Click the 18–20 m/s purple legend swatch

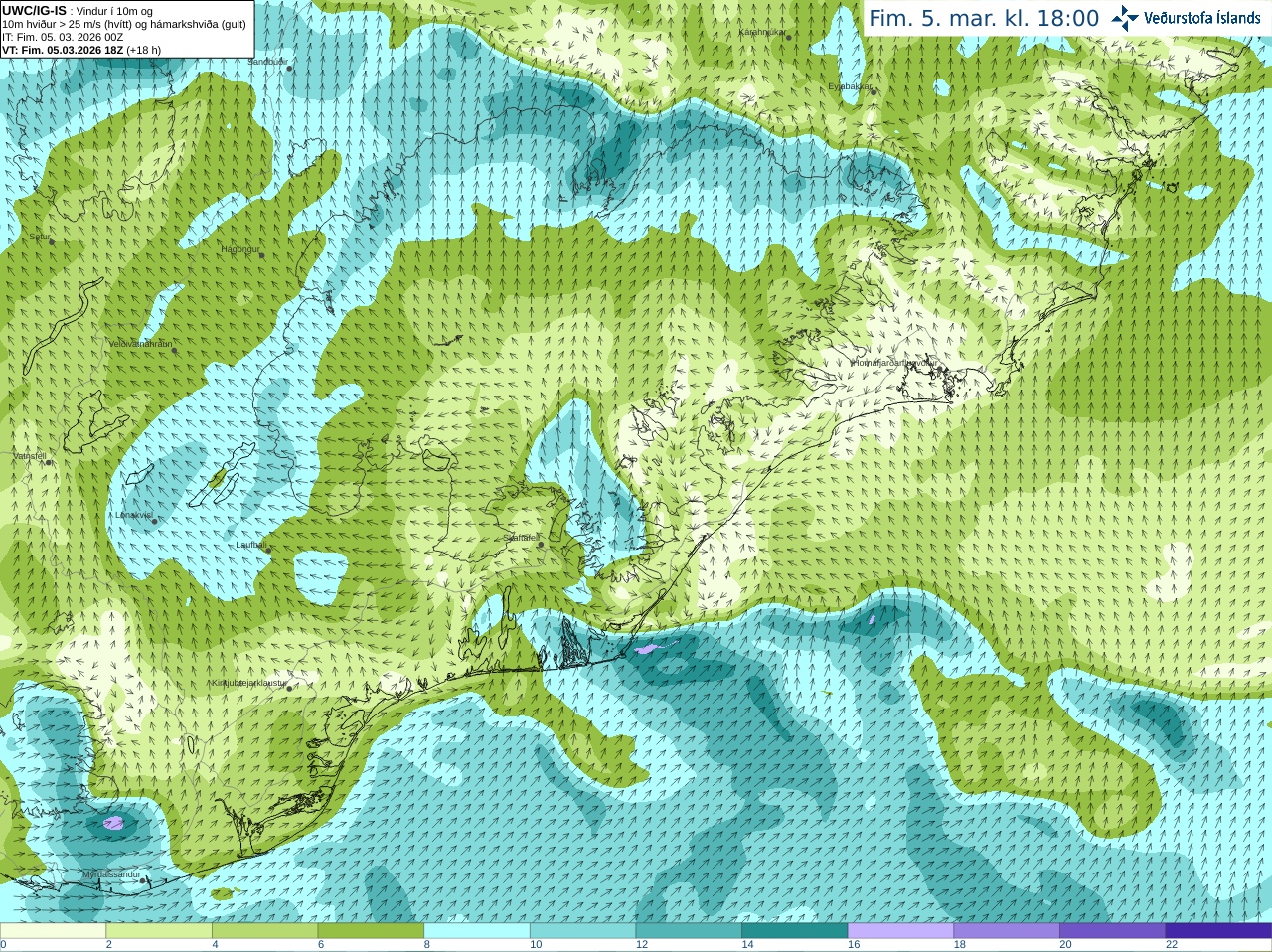click(x=1007, y=931)
